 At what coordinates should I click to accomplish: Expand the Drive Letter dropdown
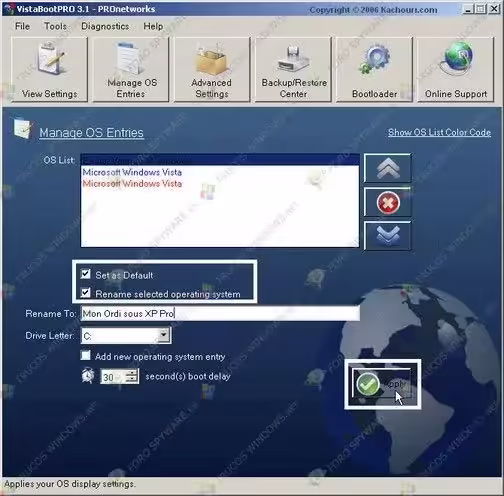click(164, 335)
